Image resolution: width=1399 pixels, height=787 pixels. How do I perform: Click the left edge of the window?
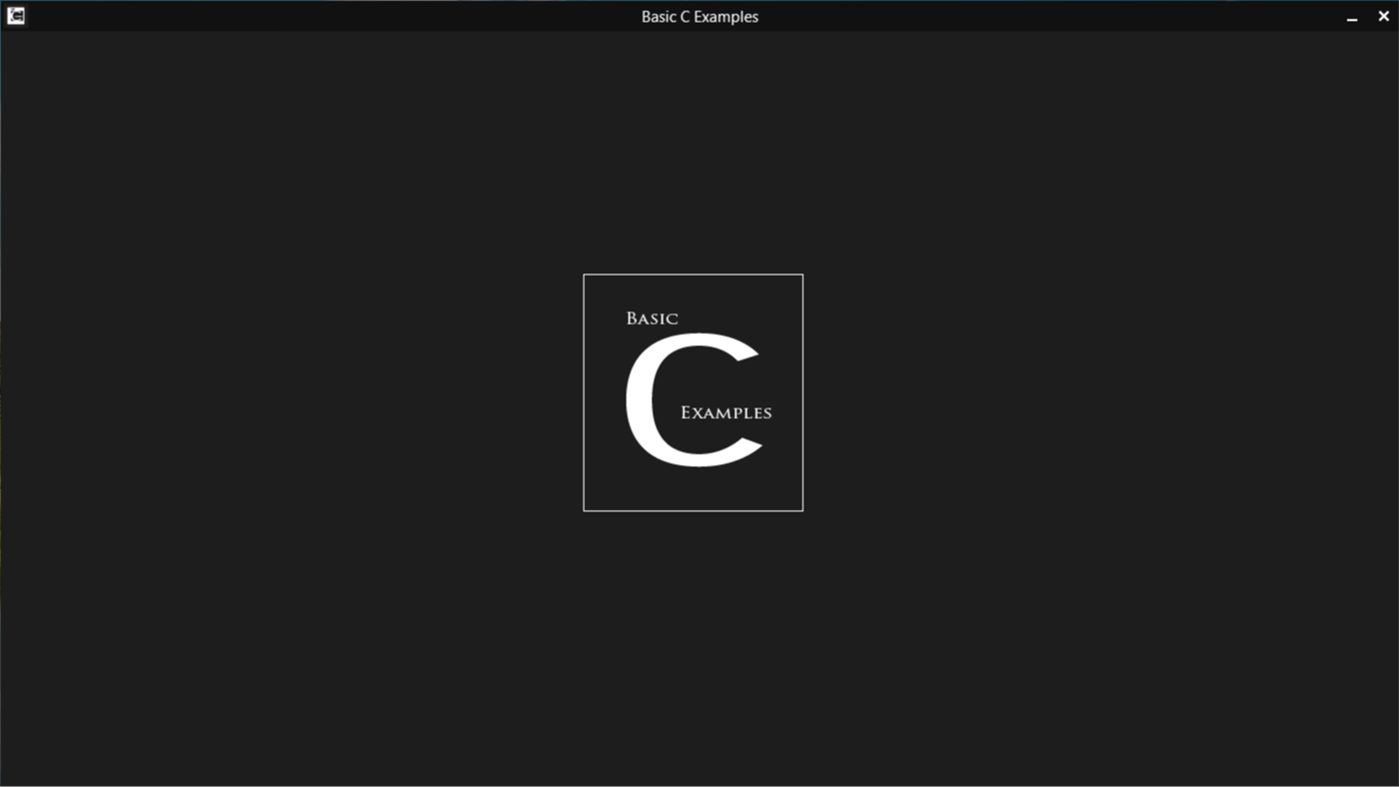[x=4, y=400]
